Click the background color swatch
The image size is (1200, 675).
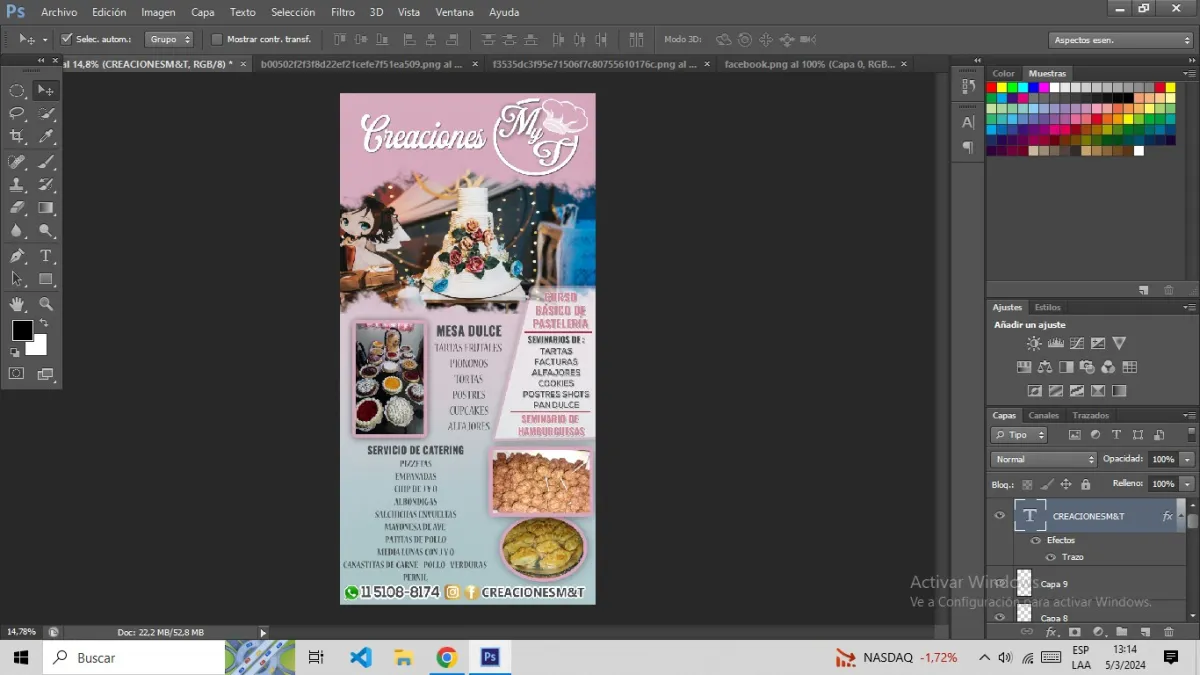pos(38,346)
